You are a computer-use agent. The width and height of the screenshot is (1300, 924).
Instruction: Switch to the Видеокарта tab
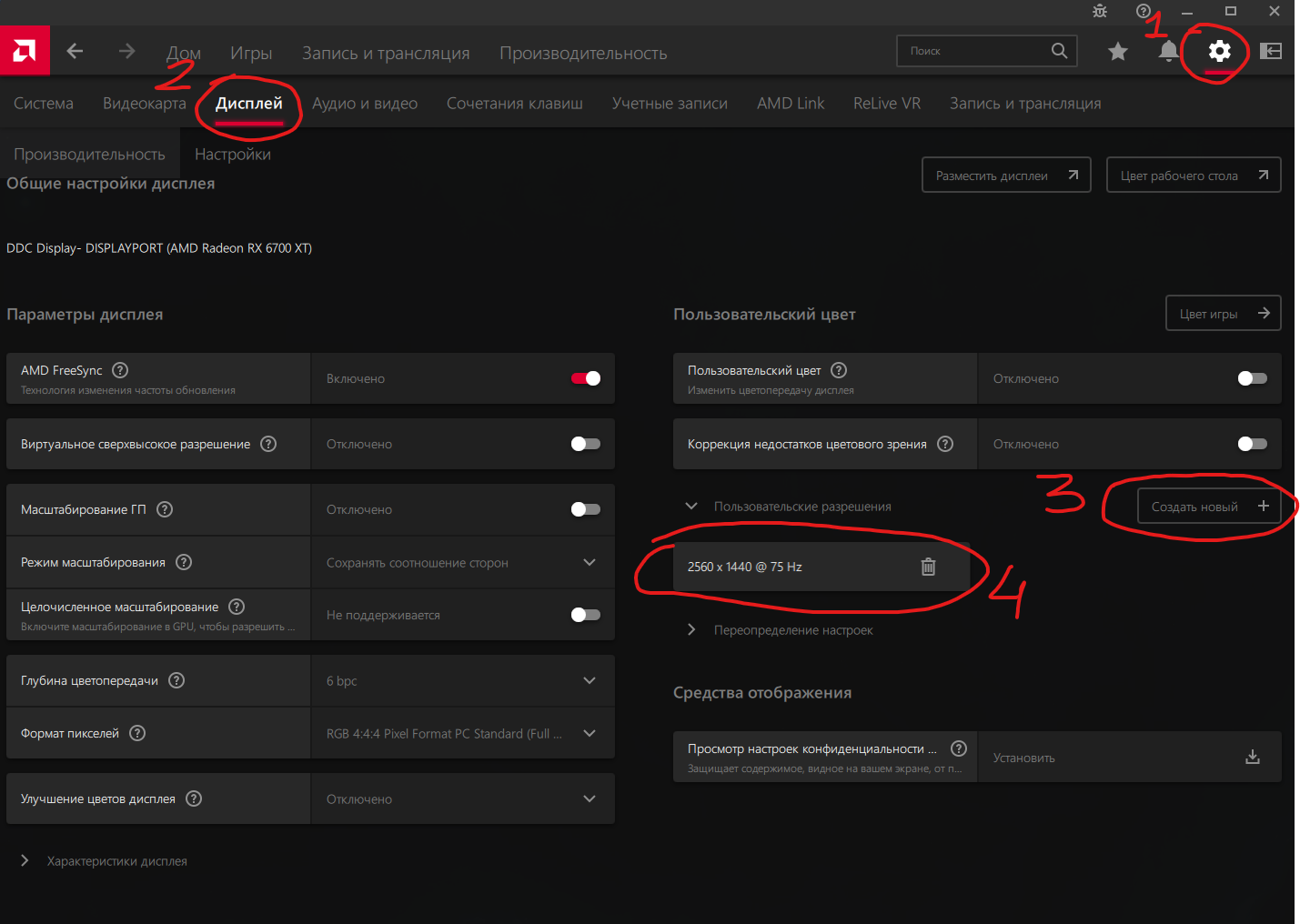tap(144, 104)
